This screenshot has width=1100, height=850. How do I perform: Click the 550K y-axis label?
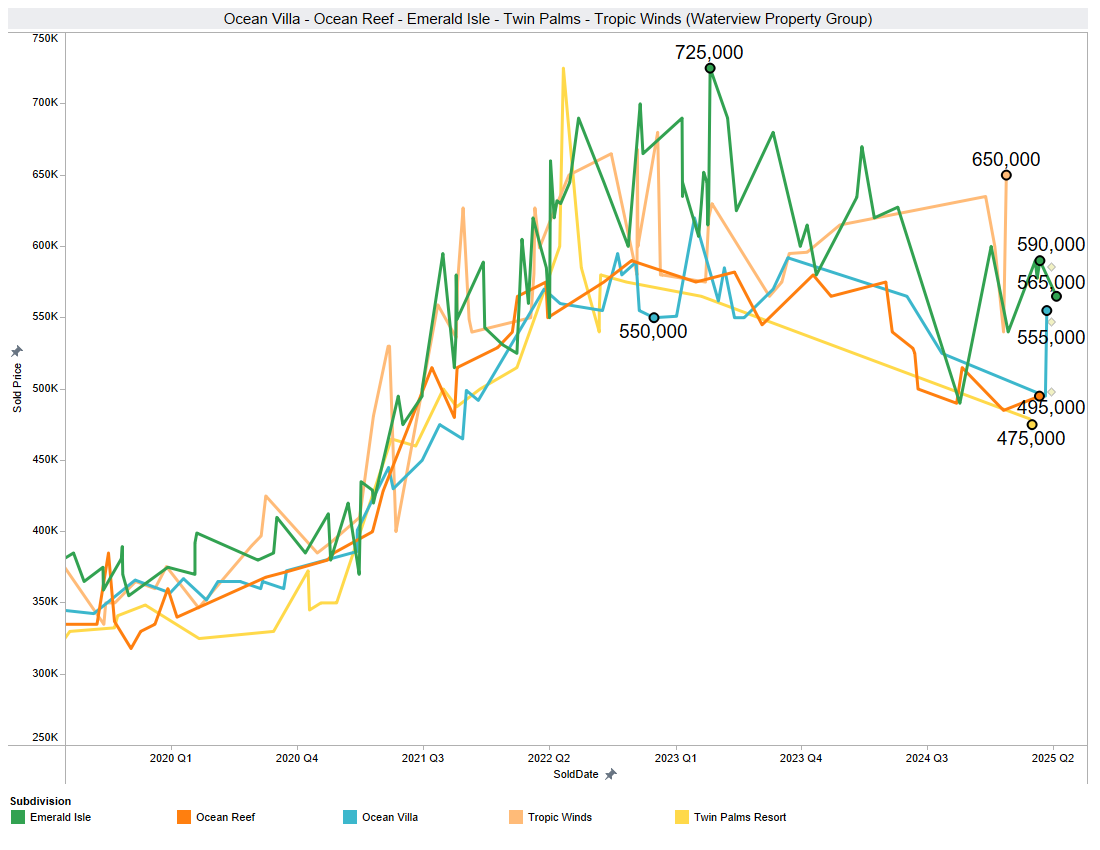(46, 317)
